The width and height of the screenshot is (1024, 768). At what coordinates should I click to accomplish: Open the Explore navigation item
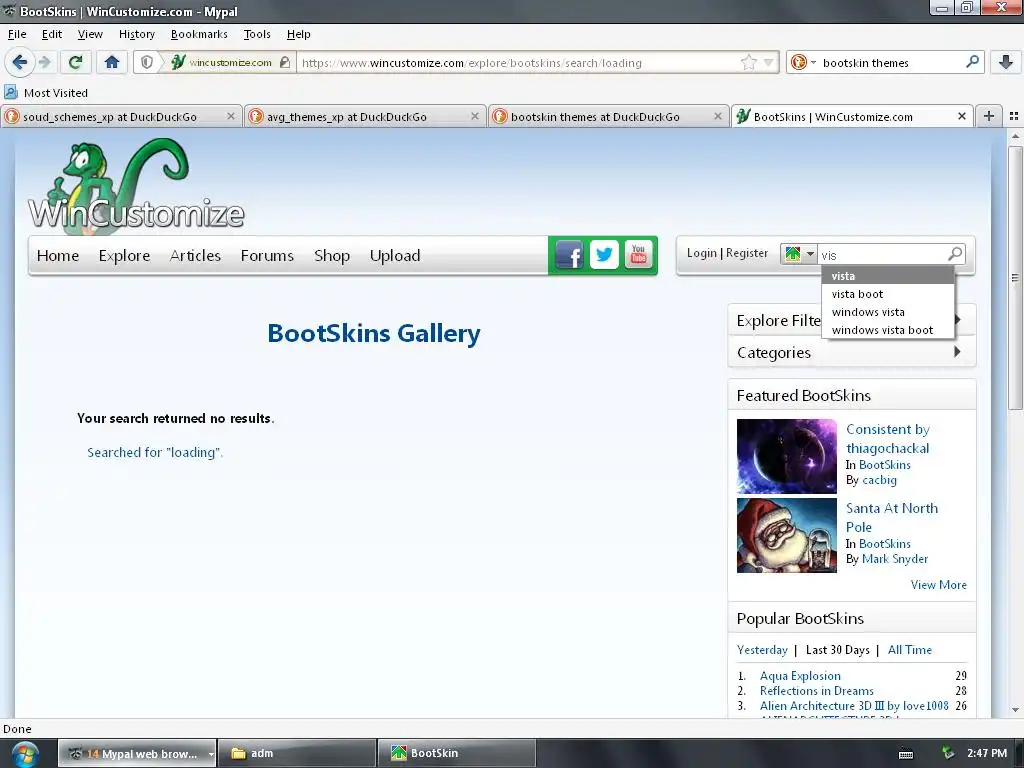click(124, 255)
